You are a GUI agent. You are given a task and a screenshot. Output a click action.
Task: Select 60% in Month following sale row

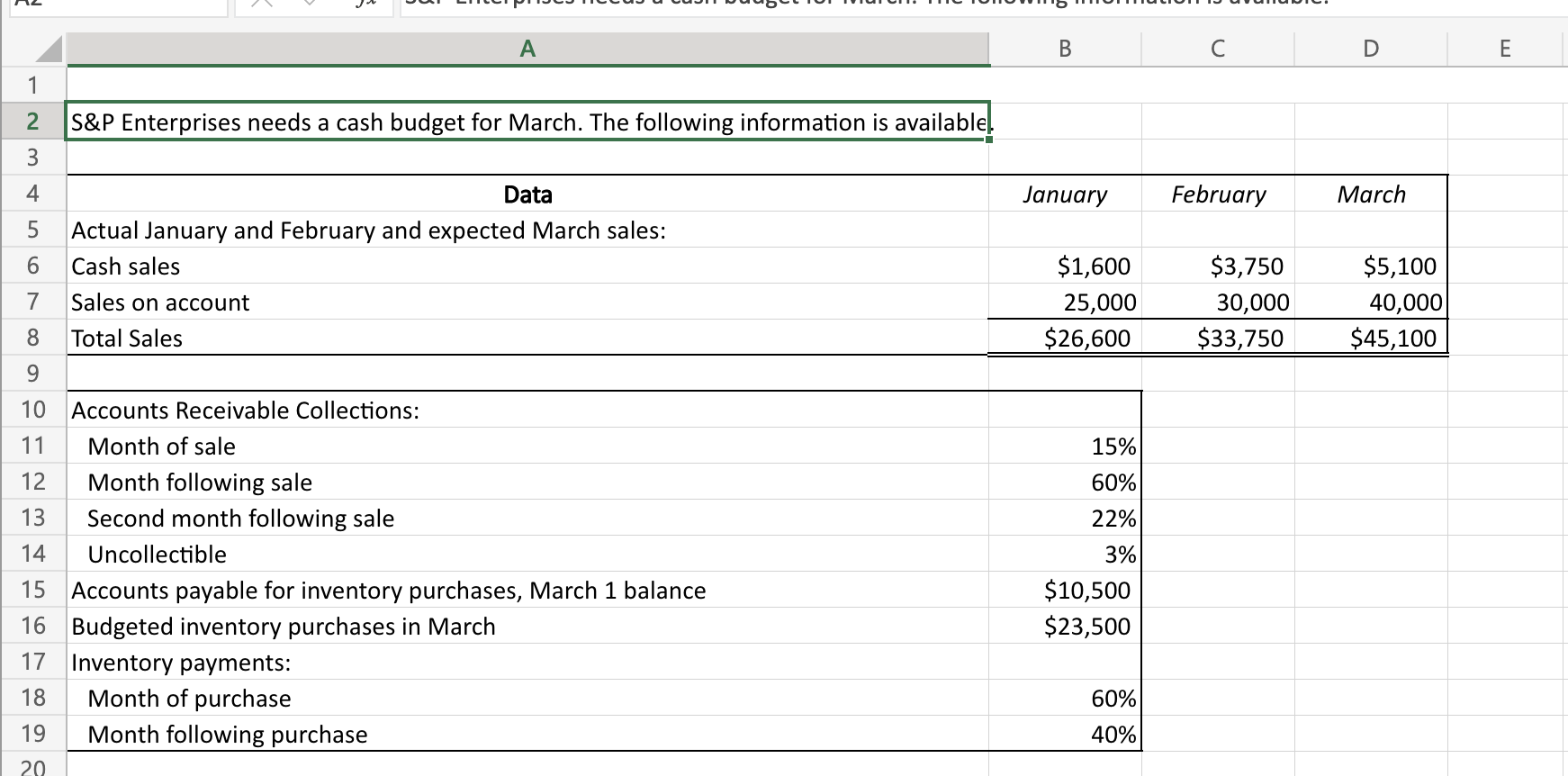[x=1065, y=482]
